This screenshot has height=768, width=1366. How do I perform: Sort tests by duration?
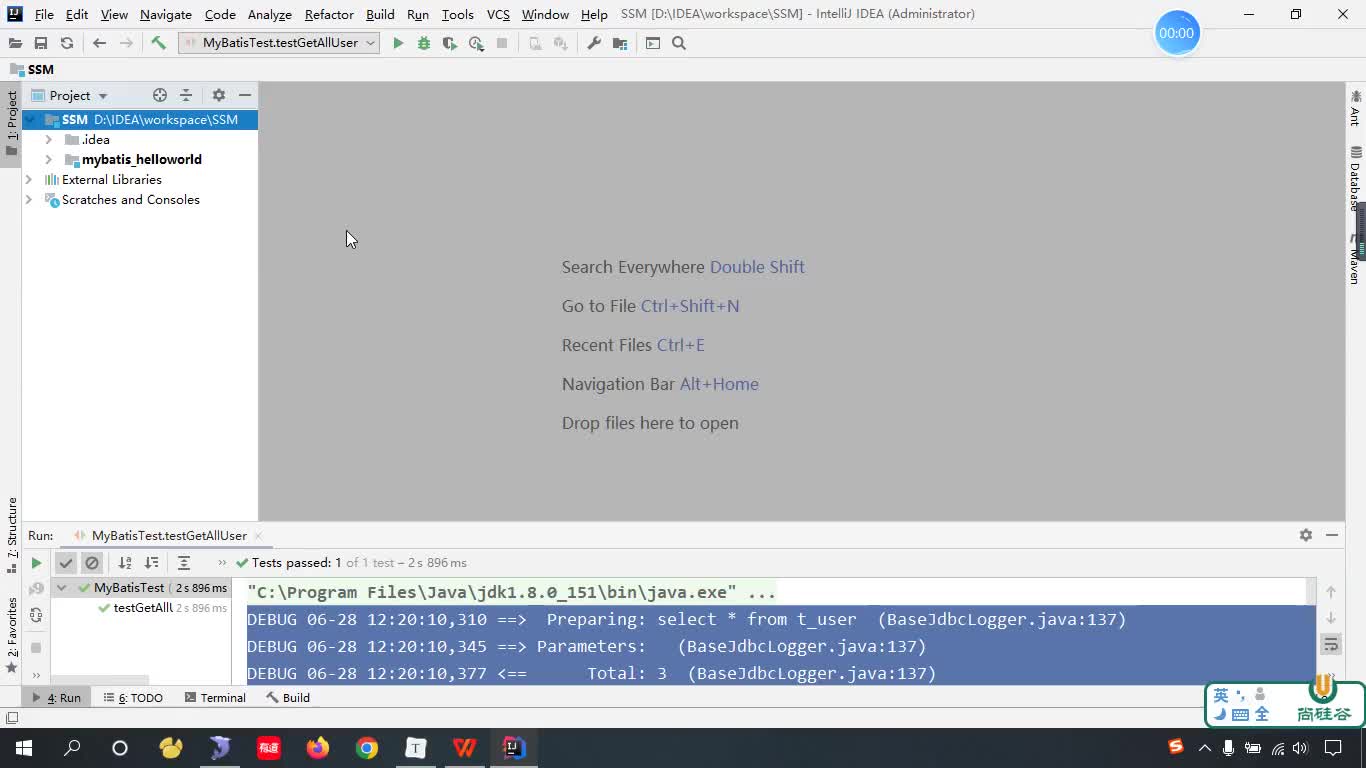(151, 563)
